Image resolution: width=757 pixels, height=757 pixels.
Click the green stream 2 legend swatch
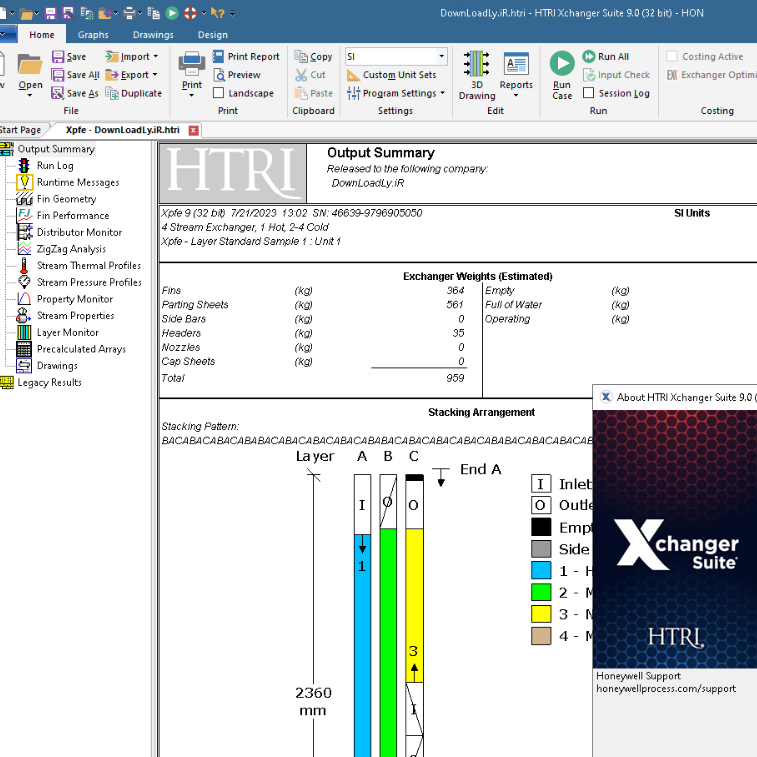coord(541,592)
